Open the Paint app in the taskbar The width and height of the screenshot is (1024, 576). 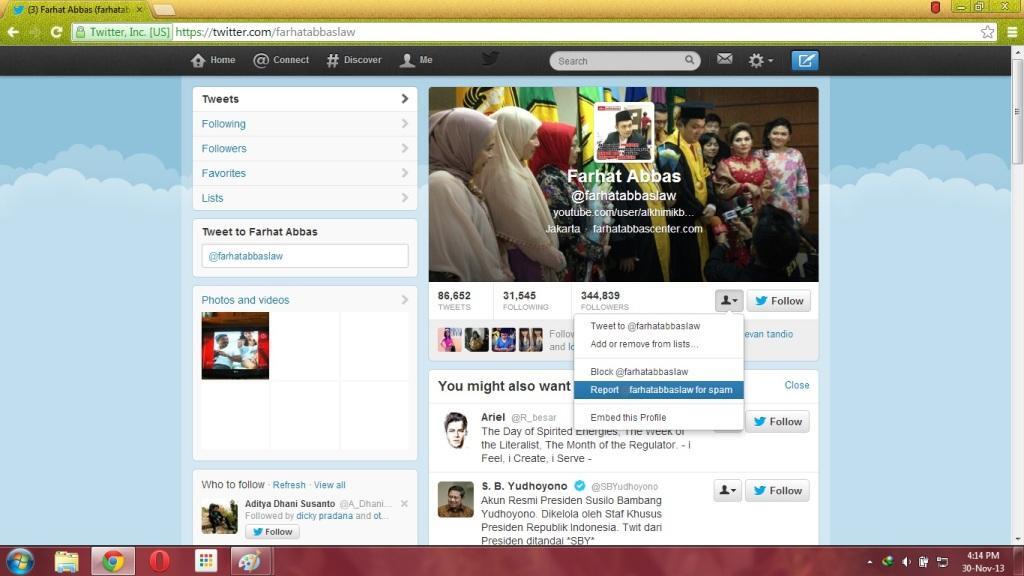point(249,561)
